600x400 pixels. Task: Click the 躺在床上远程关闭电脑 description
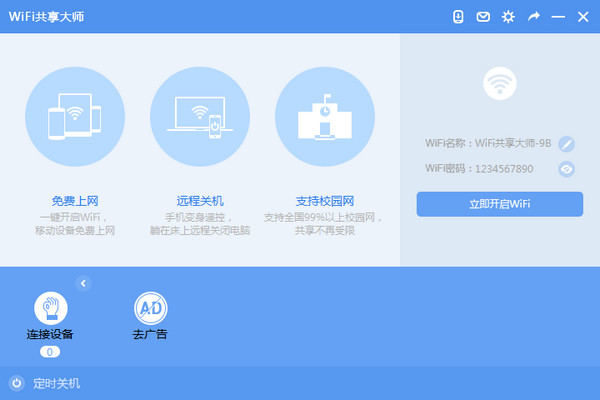click(200, 230)
